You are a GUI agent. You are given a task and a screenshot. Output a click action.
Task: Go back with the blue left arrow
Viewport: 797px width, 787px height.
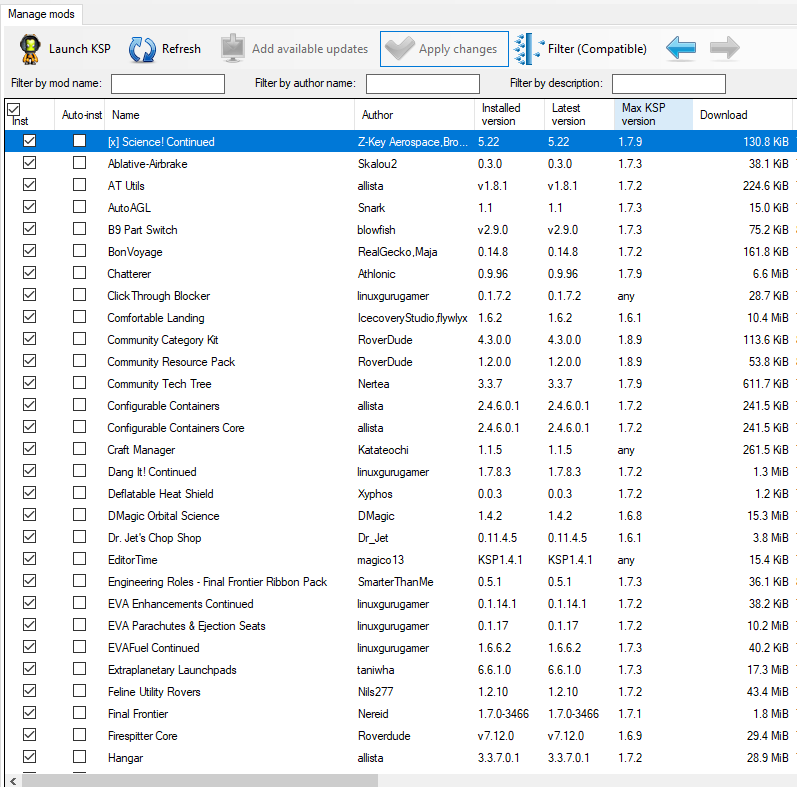[681, 49]
